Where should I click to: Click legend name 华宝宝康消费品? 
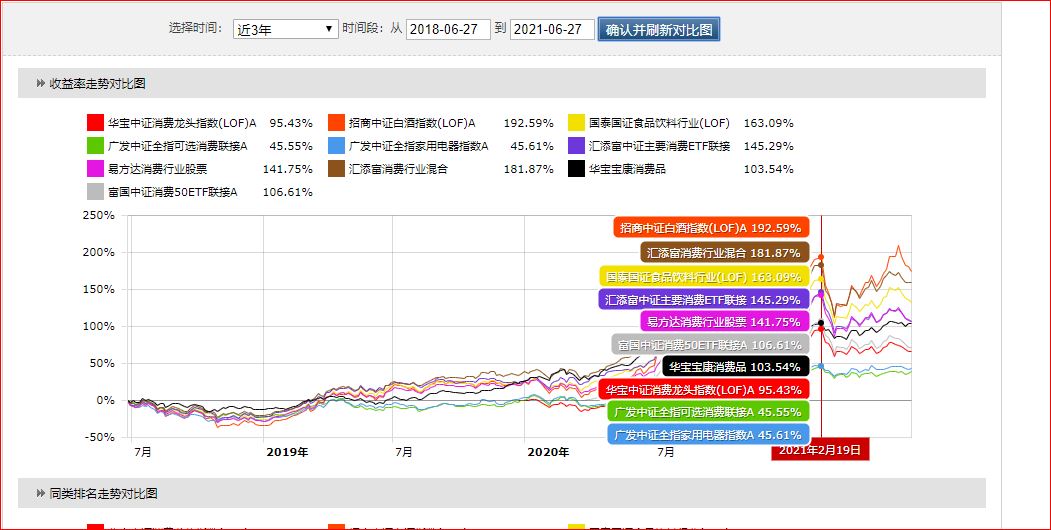point(627,170)
